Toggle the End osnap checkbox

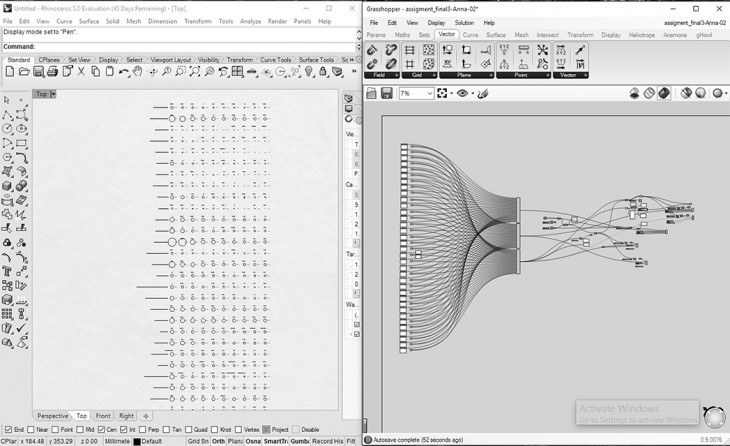7,430
